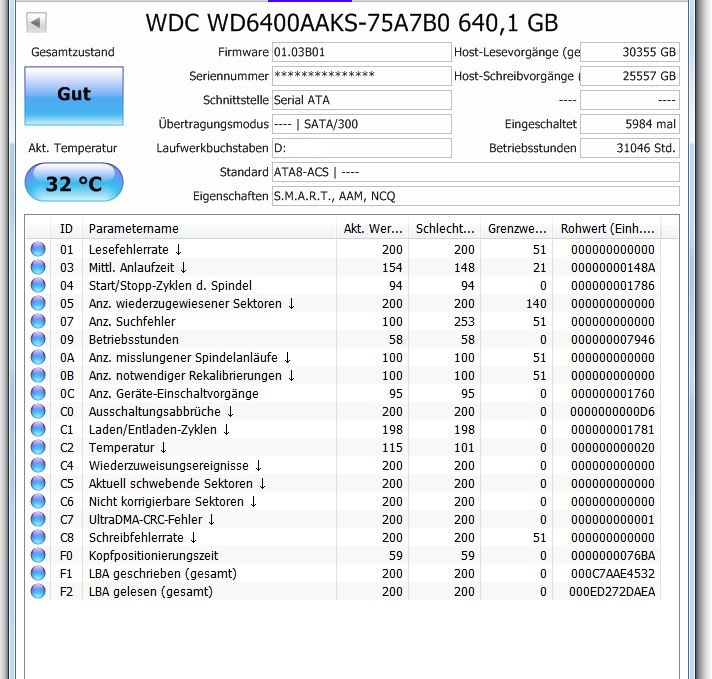Click the Laufwerkbuchstaben field D:
712x679 pixels.
361,148
